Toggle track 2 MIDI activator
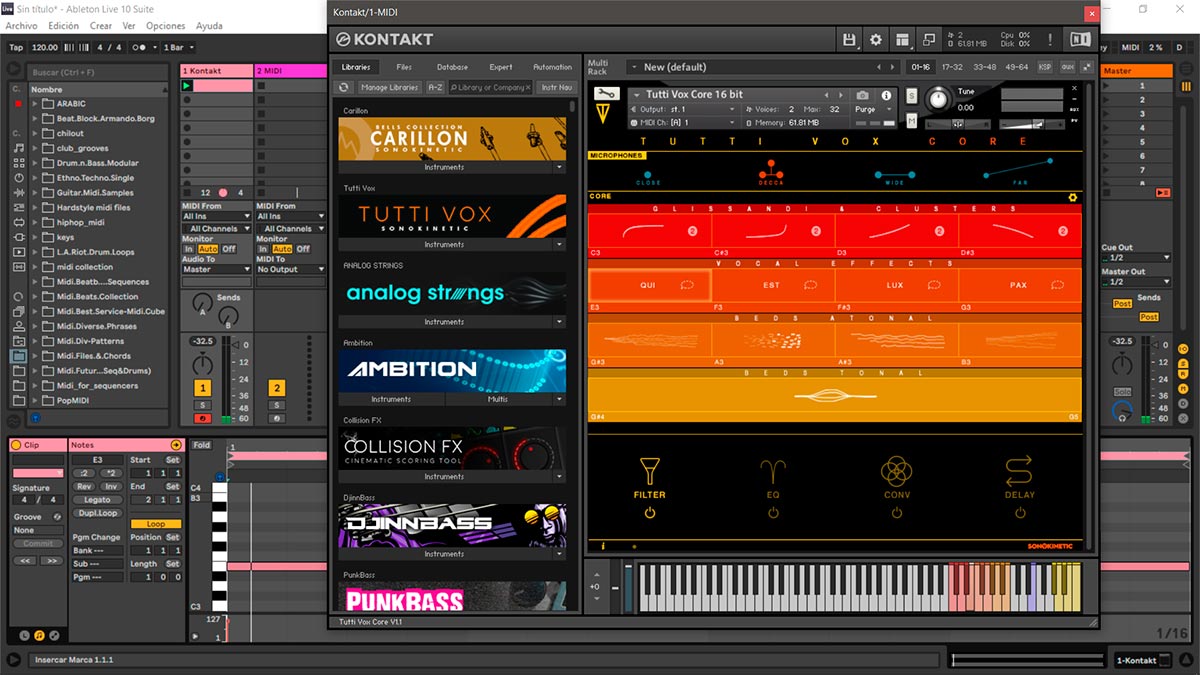Screen dimensions: 1200x675 tap(276, 388)
